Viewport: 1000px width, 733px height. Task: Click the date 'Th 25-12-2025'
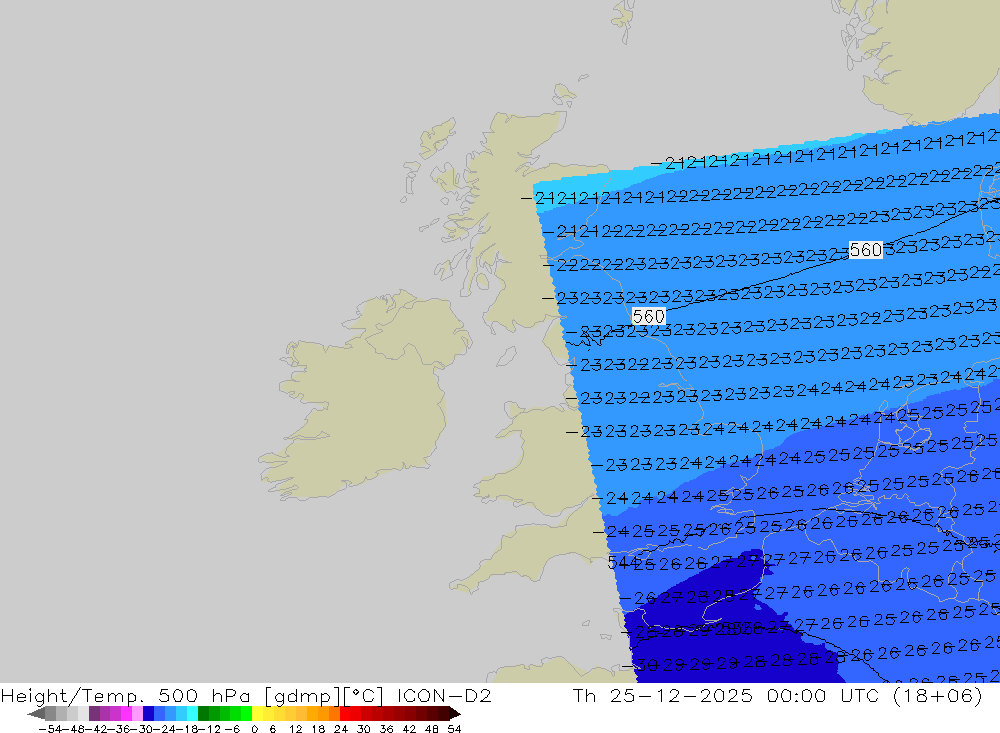point(663,695)
